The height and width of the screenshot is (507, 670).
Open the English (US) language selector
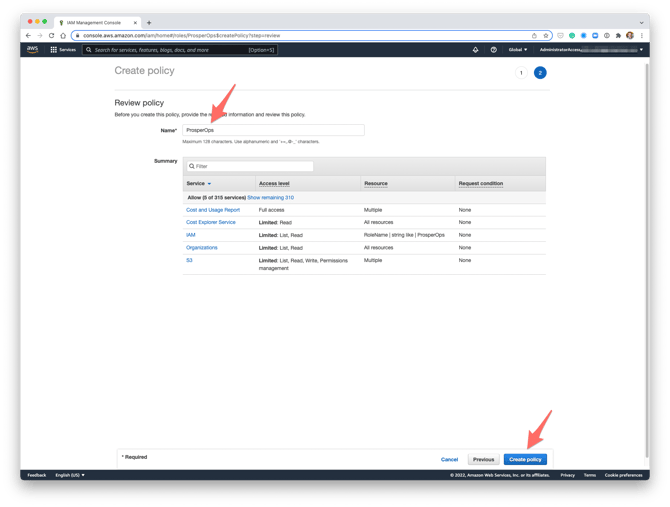(70, 475)
